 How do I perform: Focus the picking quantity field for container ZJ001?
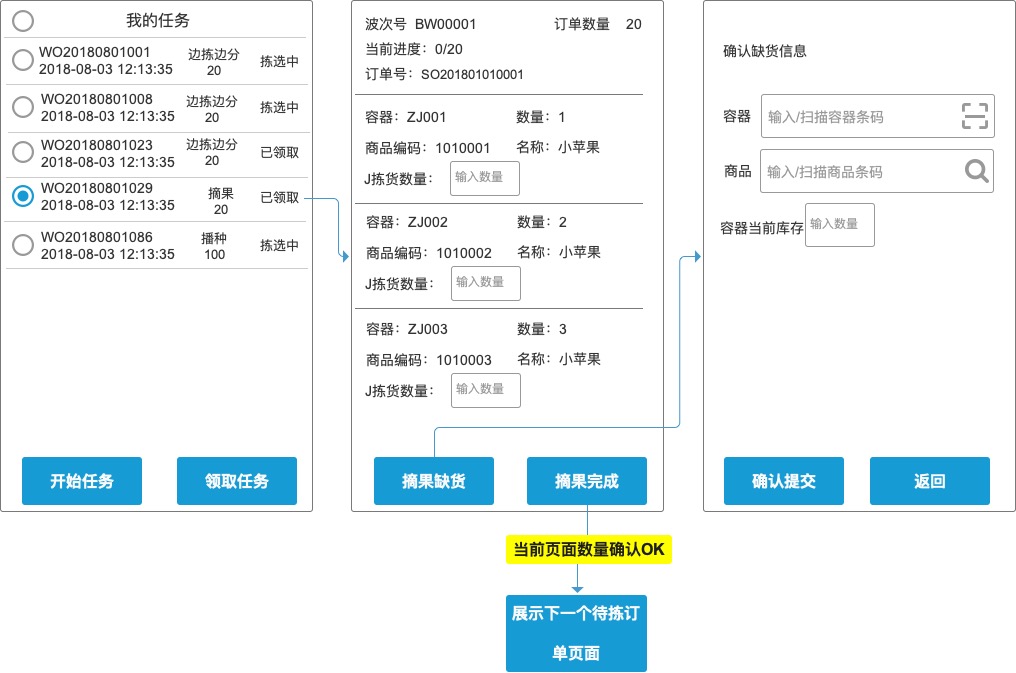485,178
